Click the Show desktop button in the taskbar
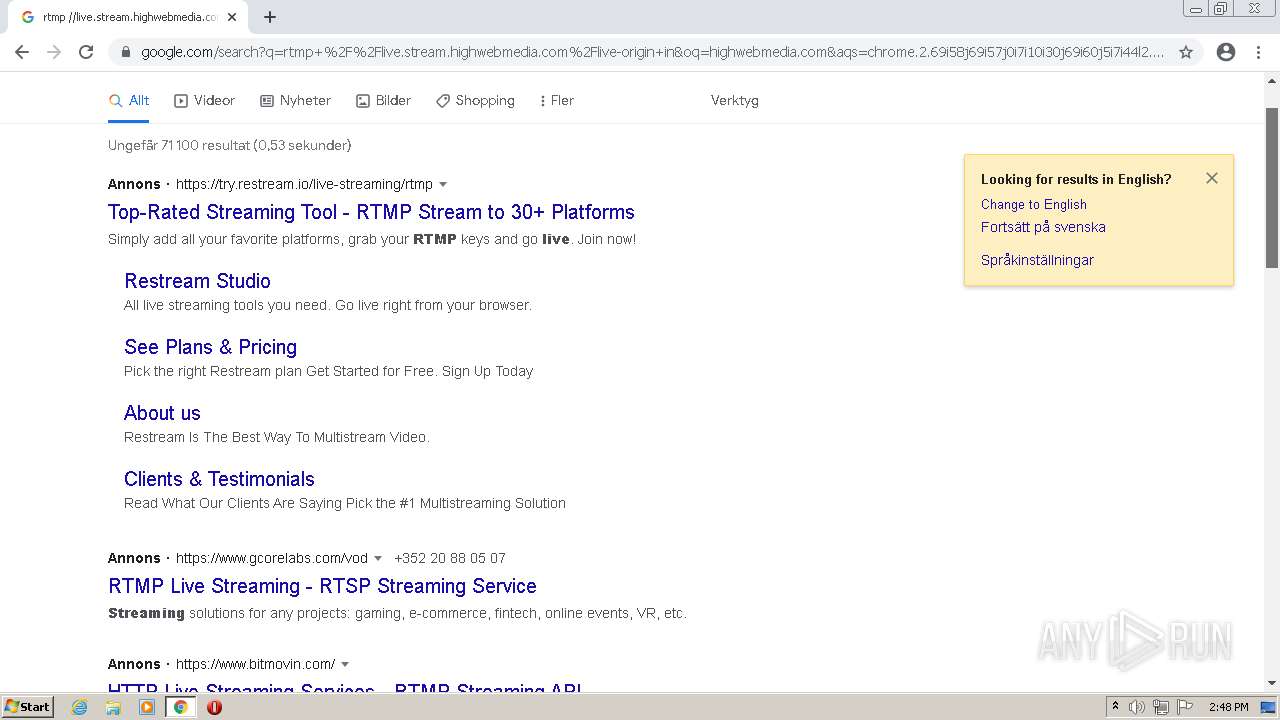This screenshot has height=720, width=1280. tap(1268, 707)
